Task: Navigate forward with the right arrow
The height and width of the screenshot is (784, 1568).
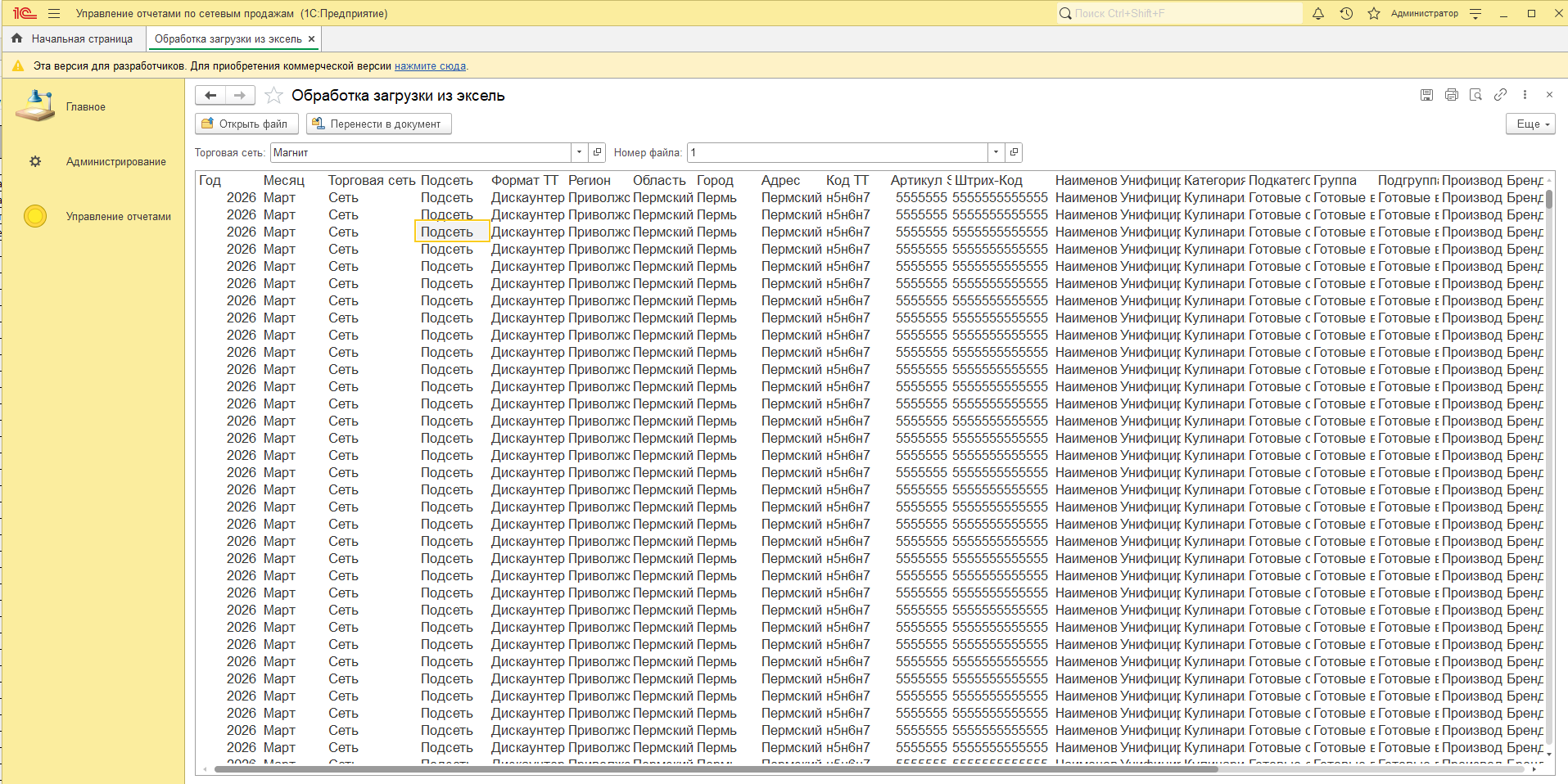Action: (240, 96)
